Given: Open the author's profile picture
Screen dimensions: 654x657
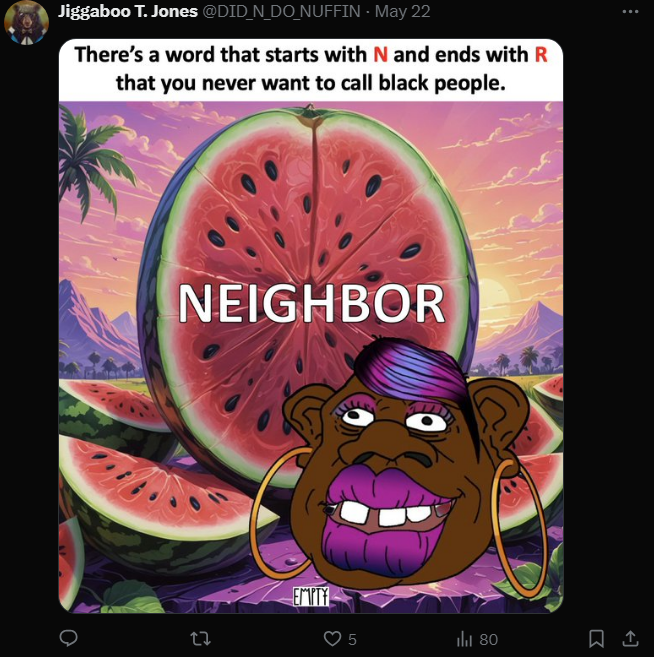Looking at the screenshot, I should point(26,22).
